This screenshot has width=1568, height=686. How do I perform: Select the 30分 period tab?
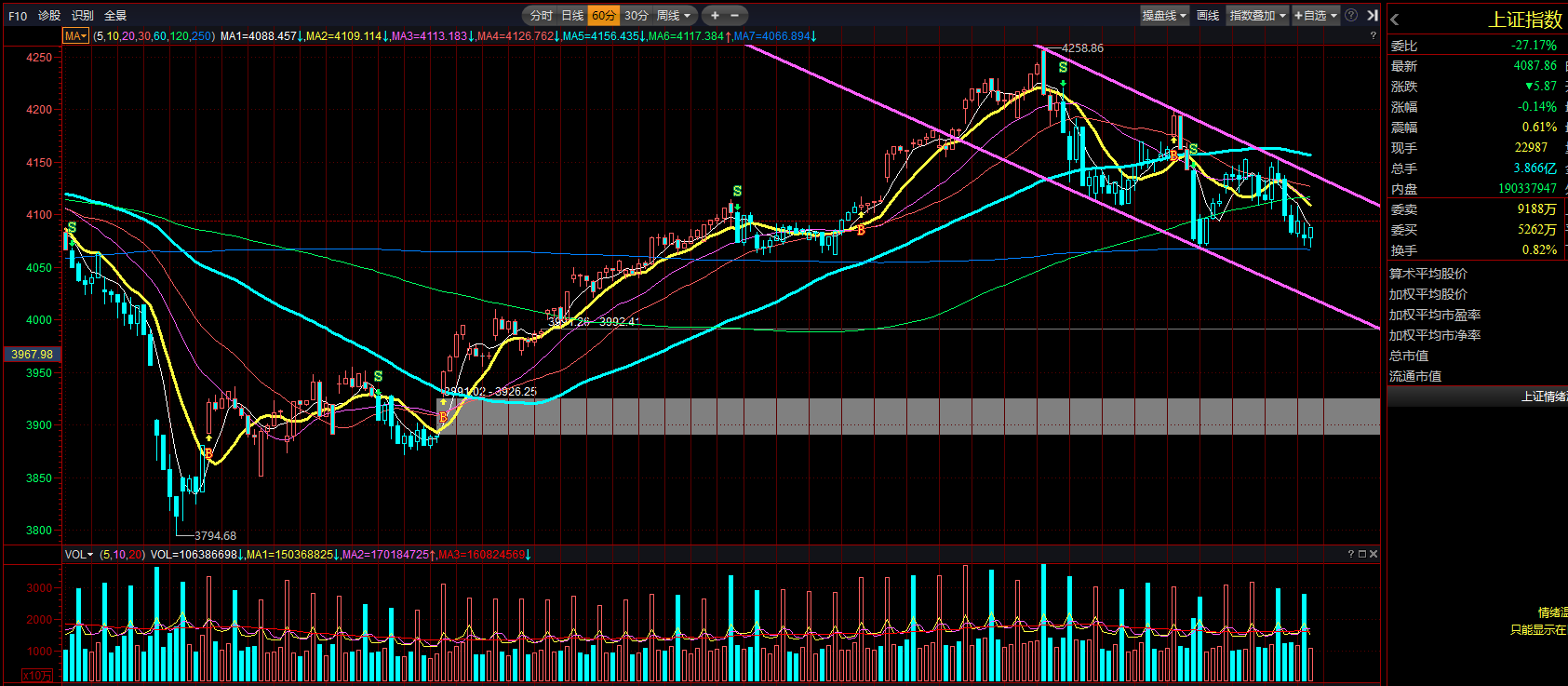coord(637,16)
